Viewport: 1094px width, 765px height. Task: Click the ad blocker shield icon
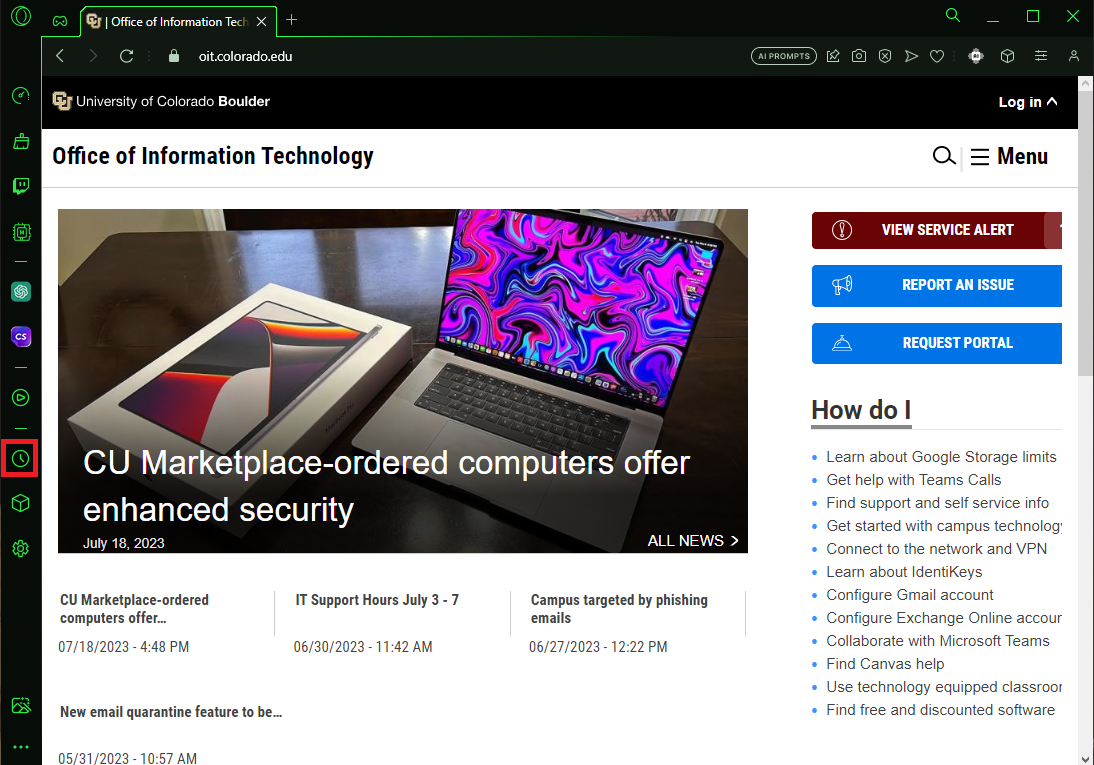(x=885, y=57)
